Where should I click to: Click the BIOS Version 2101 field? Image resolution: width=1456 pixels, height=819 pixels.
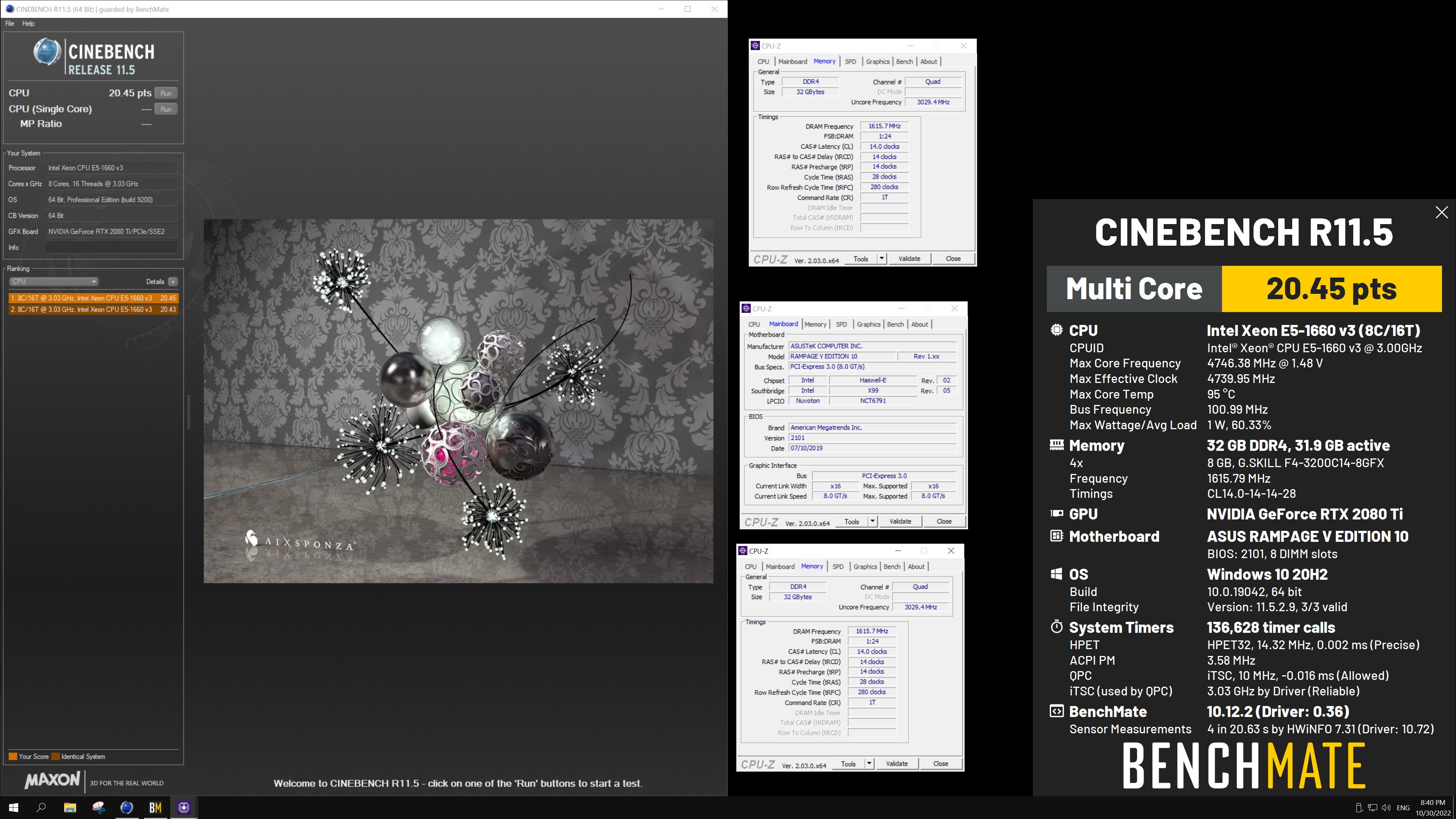pyautogui.click(x=873, y=438)
